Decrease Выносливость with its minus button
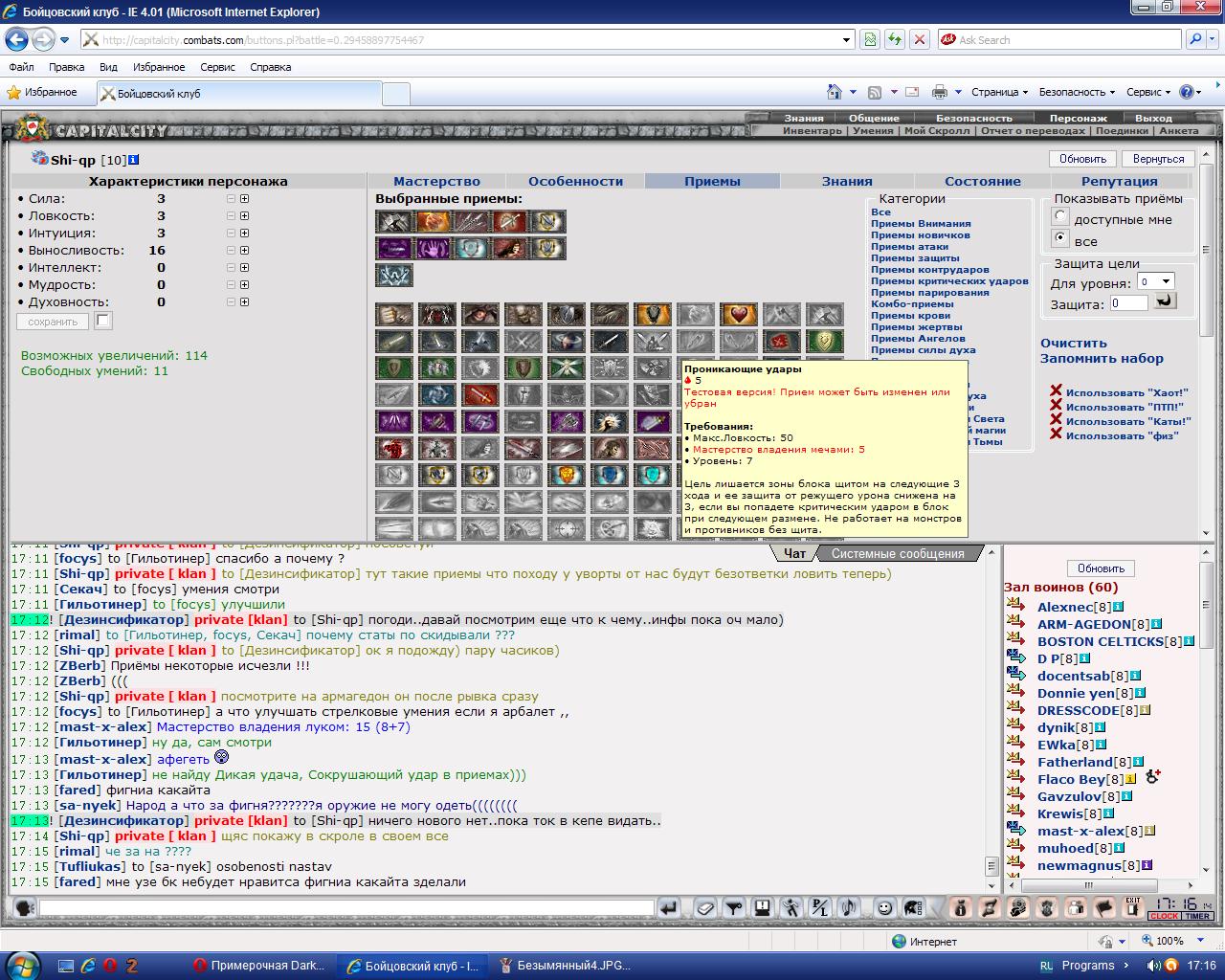Screen dimensions: 1225x980 (231, 251)
